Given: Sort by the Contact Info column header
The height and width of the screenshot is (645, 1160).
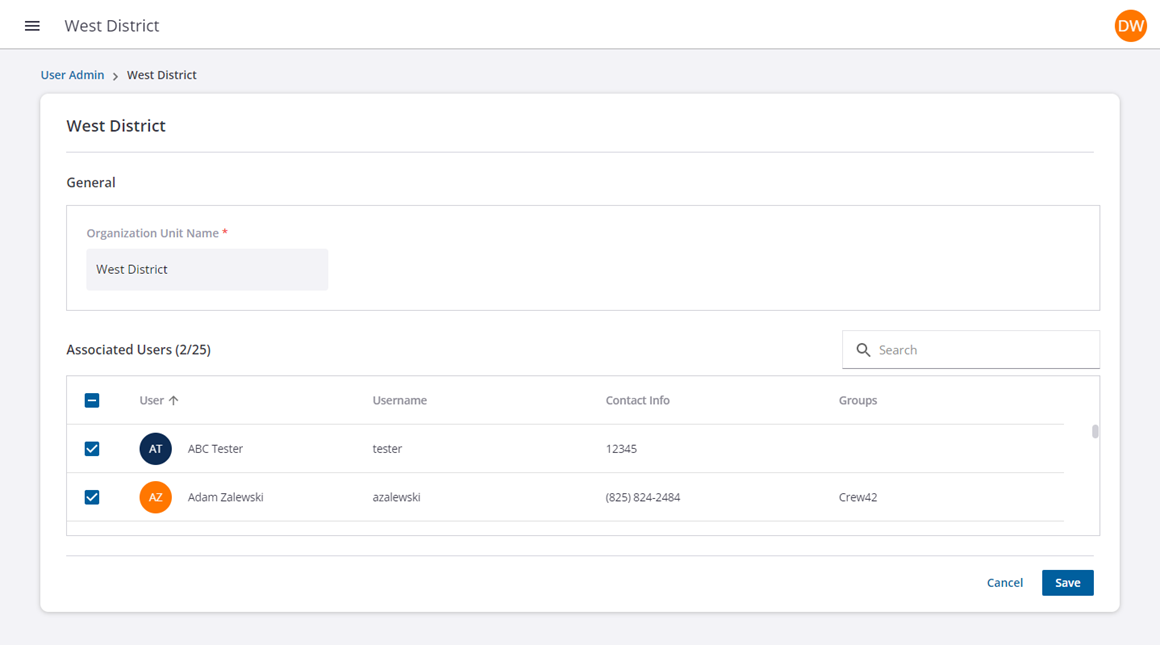Looking at the screenshot, I should click(x=637, y=400).
